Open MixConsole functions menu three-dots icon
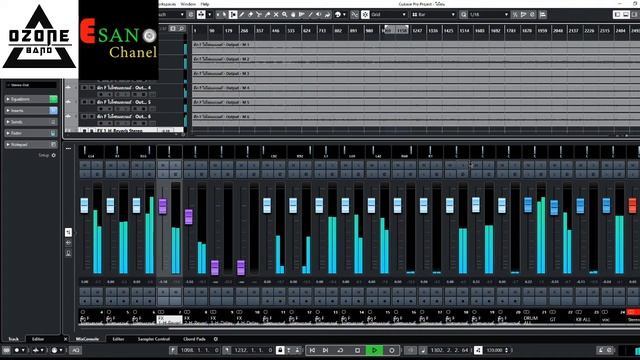The width and height of the screenshot is (640, 360). click(x=68, y=149)
